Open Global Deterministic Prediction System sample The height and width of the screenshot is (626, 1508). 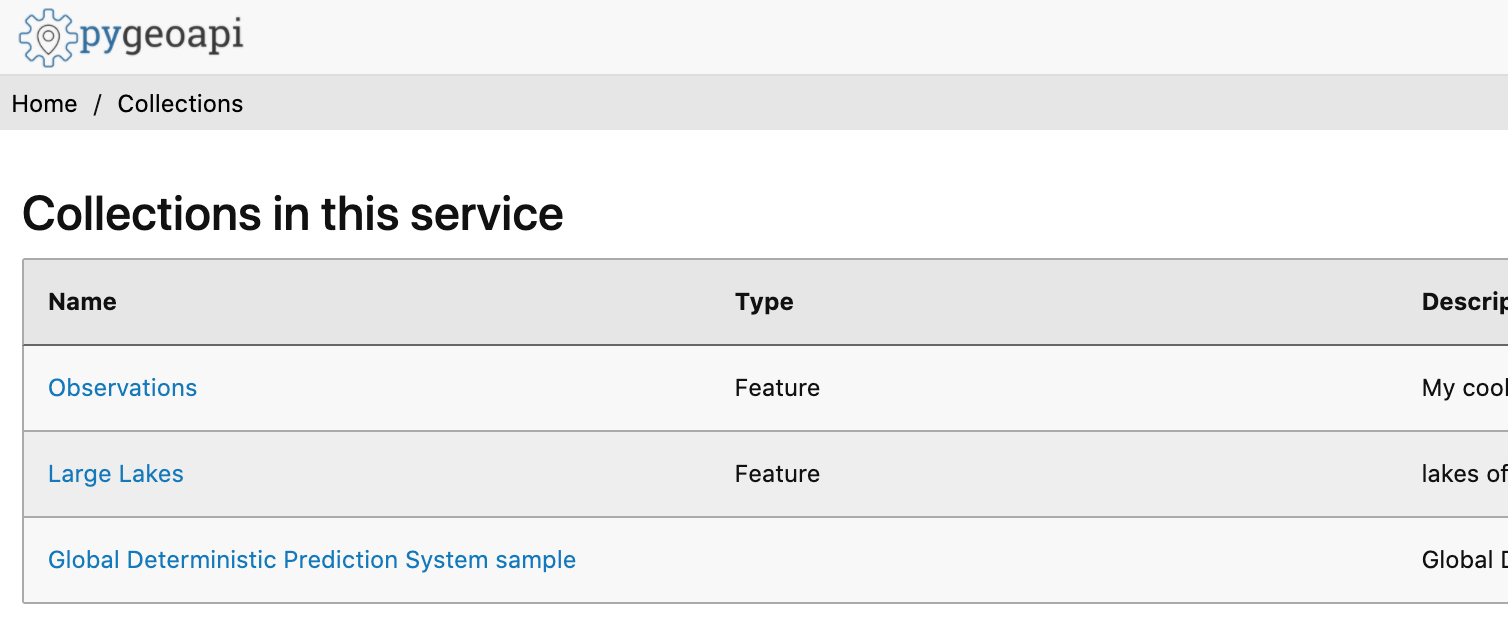[312, 560]
